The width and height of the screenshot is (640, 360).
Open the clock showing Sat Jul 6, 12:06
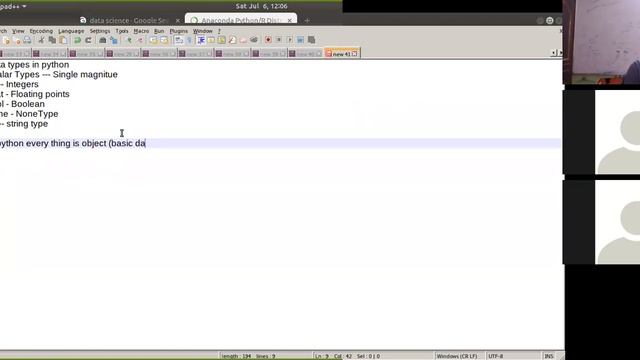(261, 6)
